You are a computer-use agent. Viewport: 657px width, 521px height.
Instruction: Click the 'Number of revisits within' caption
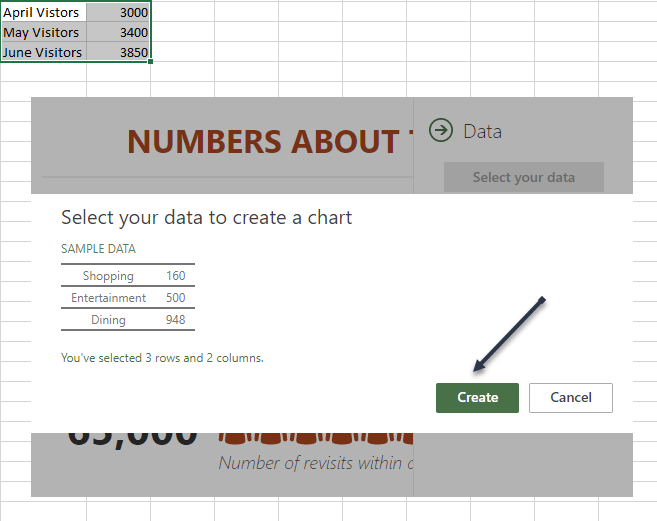(x=316, y=463)
